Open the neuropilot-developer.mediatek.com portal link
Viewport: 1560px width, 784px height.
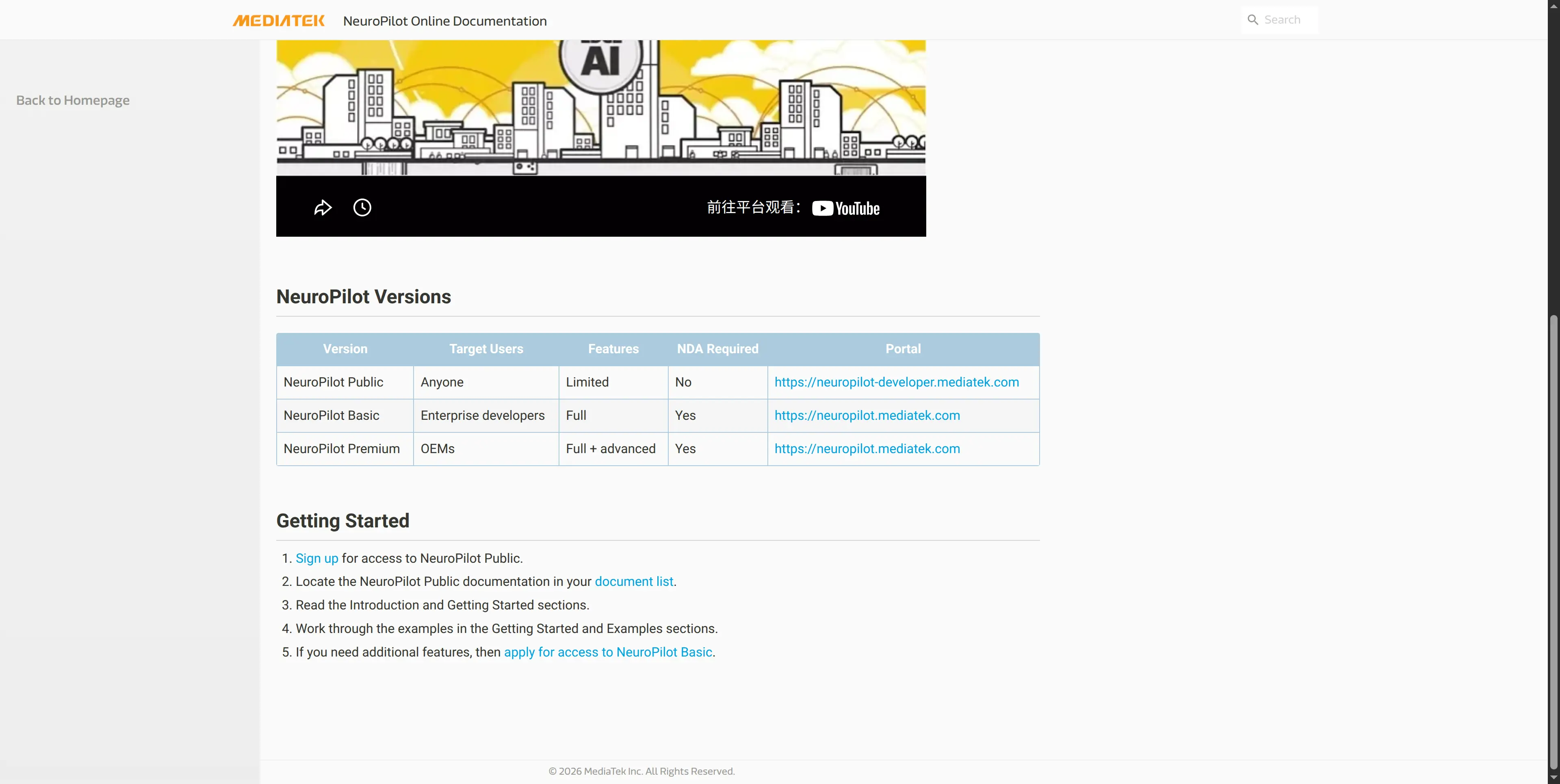click(x=896, y=382)
